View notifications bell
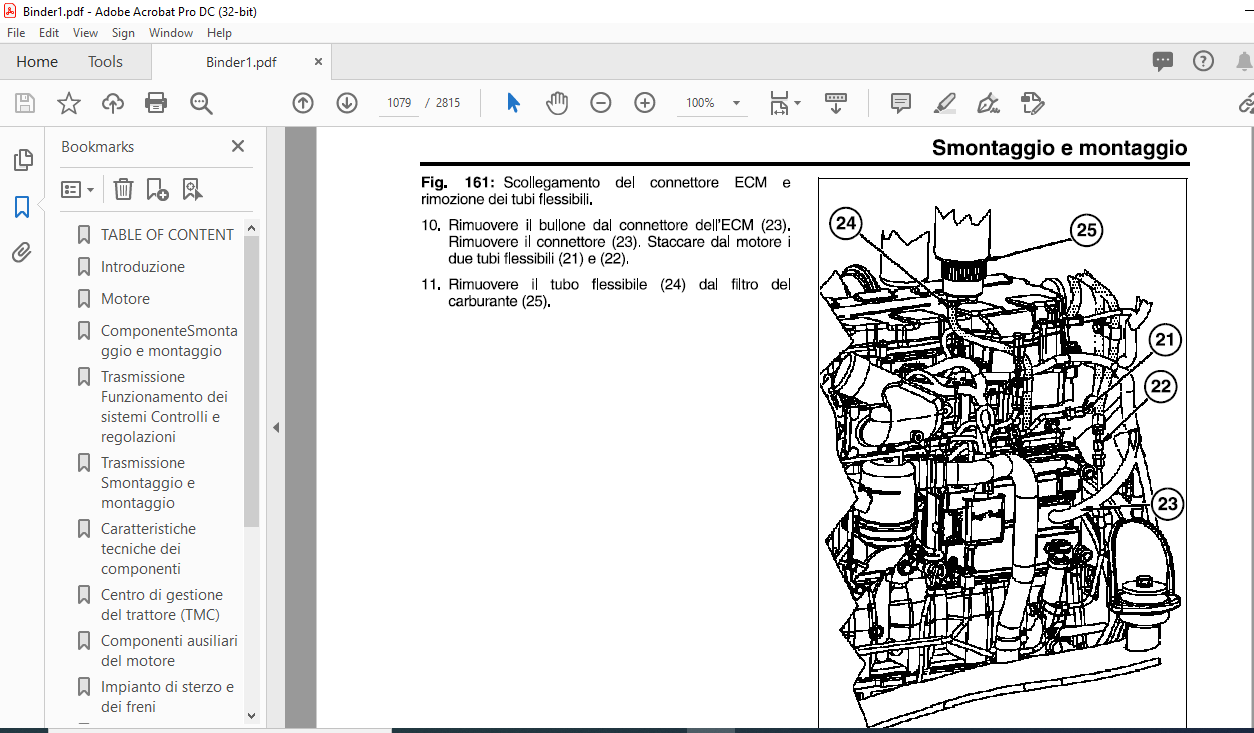The height and width of the screenshot is (733, 1254). (x=1244, y=61)
